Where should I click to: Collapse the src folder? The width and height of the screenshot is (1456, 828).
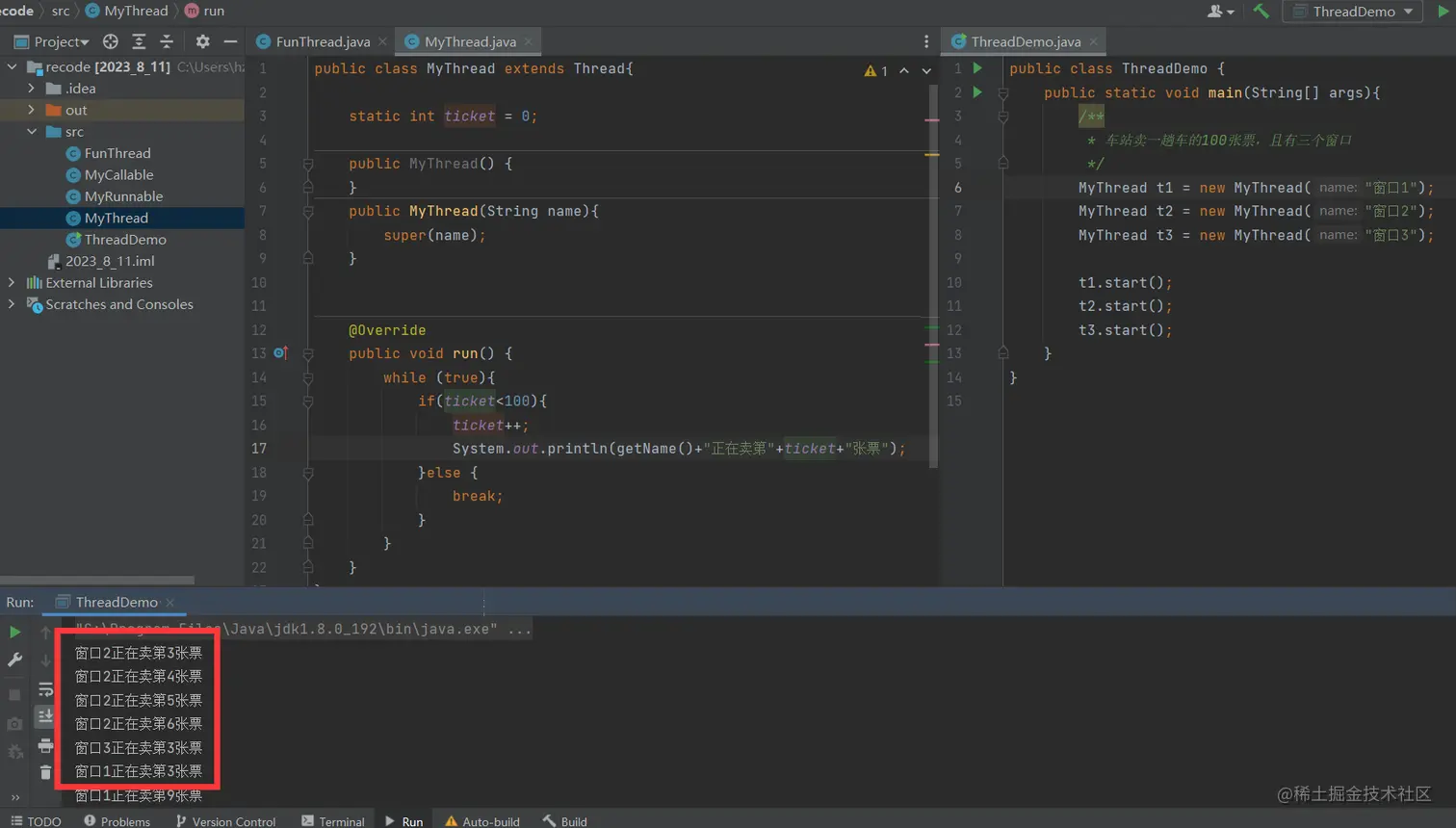click(32, 131)
